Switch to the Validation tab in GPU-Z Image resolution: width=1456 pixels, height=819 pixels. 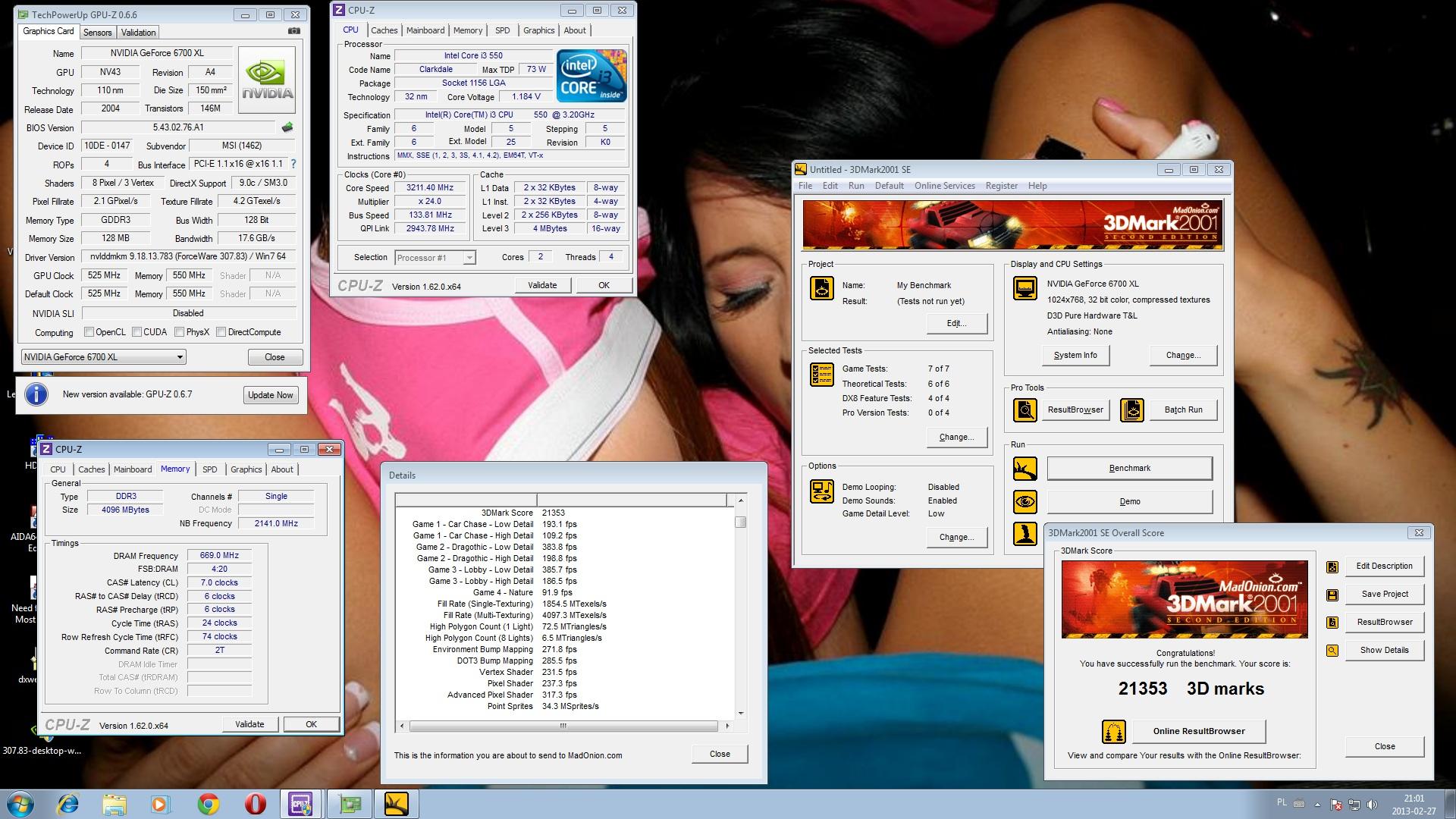[x=138, y=33]
